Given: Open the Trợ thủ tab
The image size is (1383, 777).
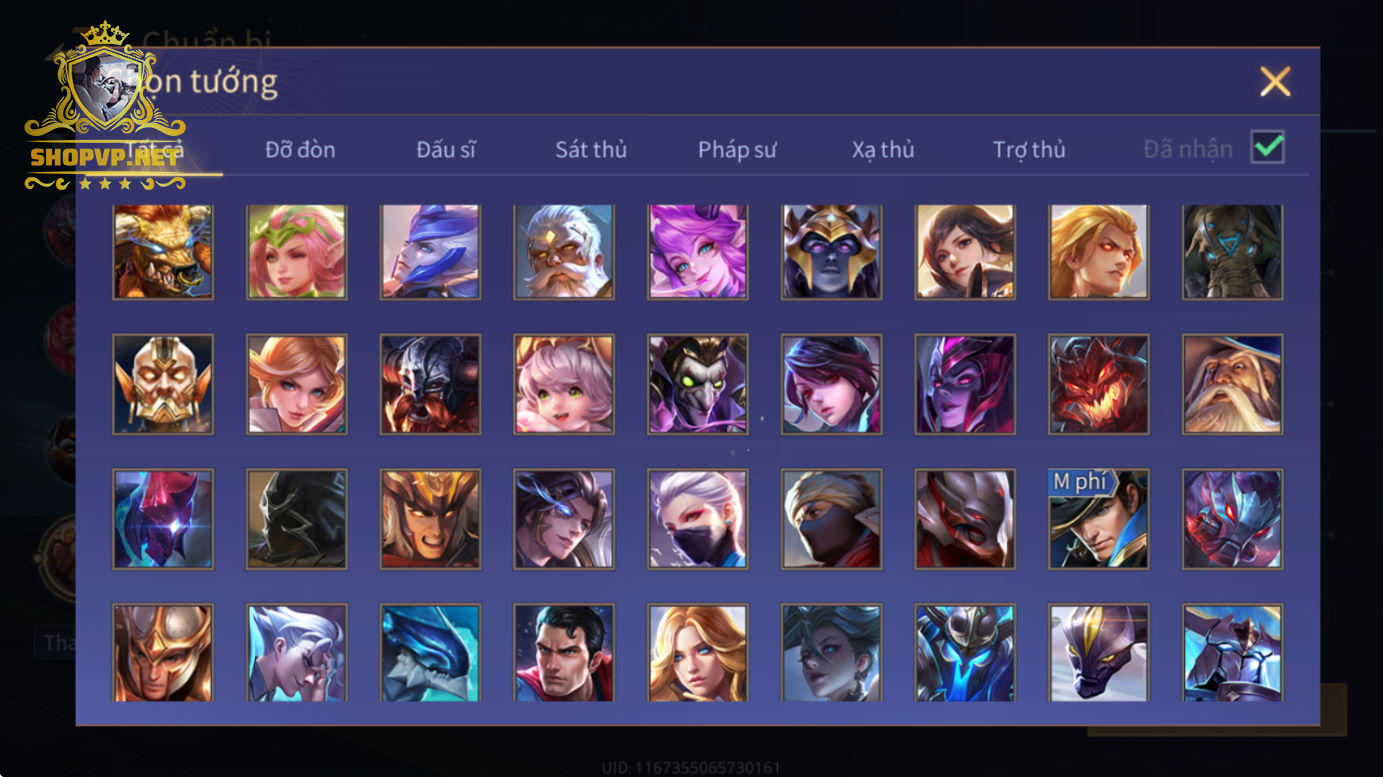Looking at the screenshot, I should 1029,150.
